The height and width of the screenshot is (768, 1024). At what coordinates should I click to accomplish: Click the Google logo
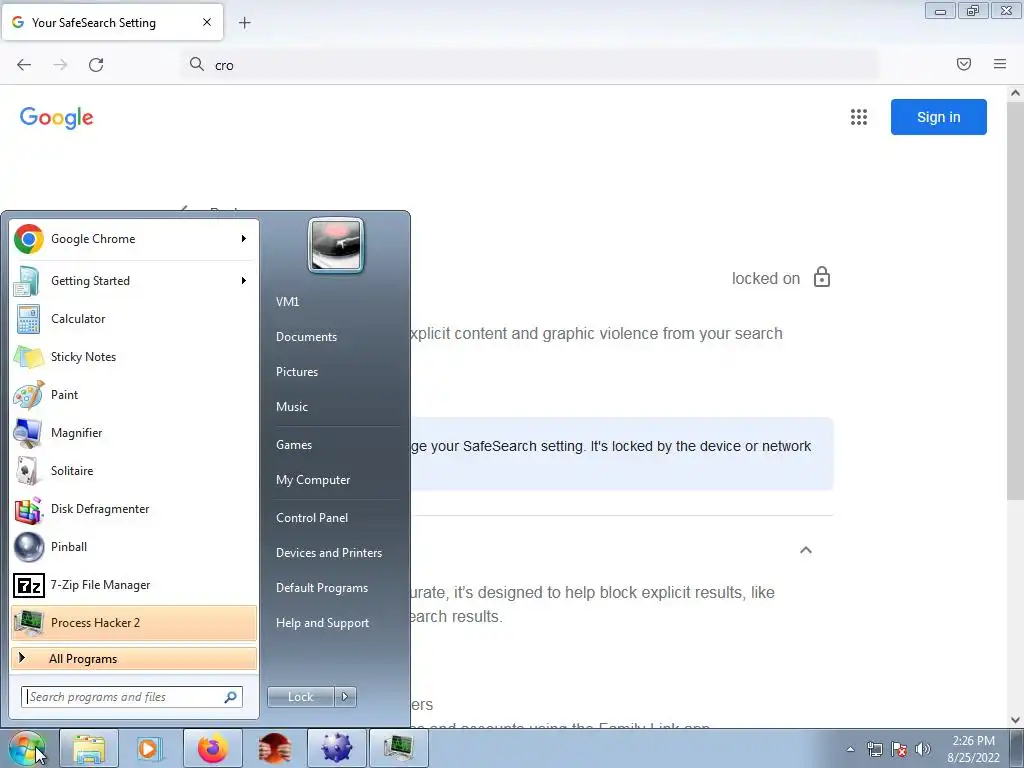pos(57,118)
